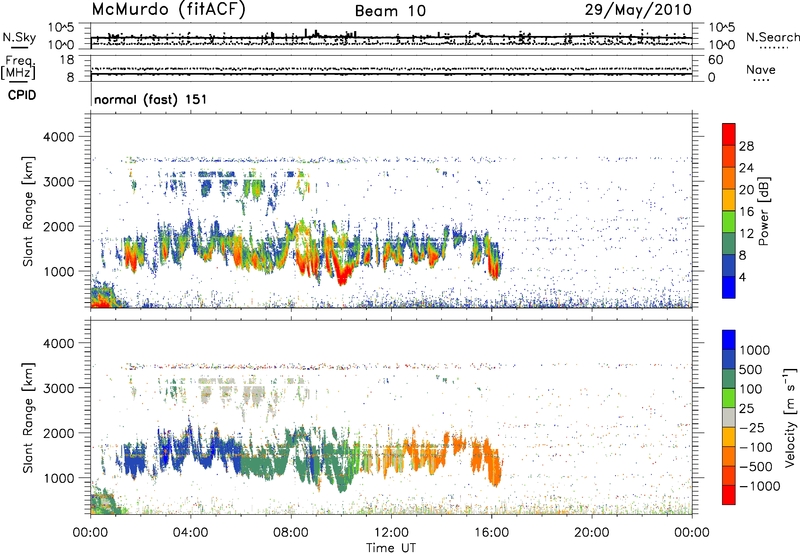Click the CPID label
The image size is (800, 554).
[22, 95]
